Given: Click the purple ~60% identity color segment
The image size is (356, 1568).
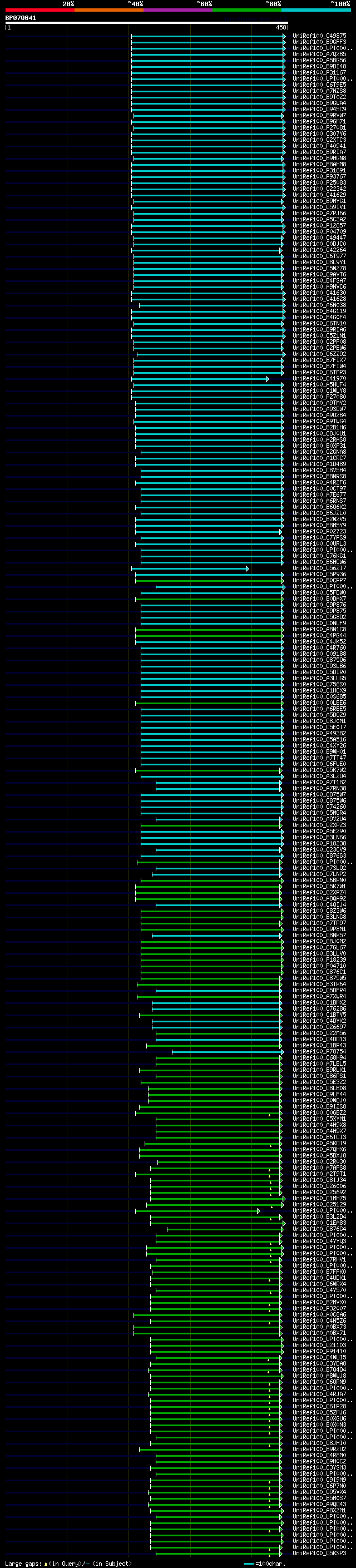Looking at the screenshot, I should (x=179, y=11).
